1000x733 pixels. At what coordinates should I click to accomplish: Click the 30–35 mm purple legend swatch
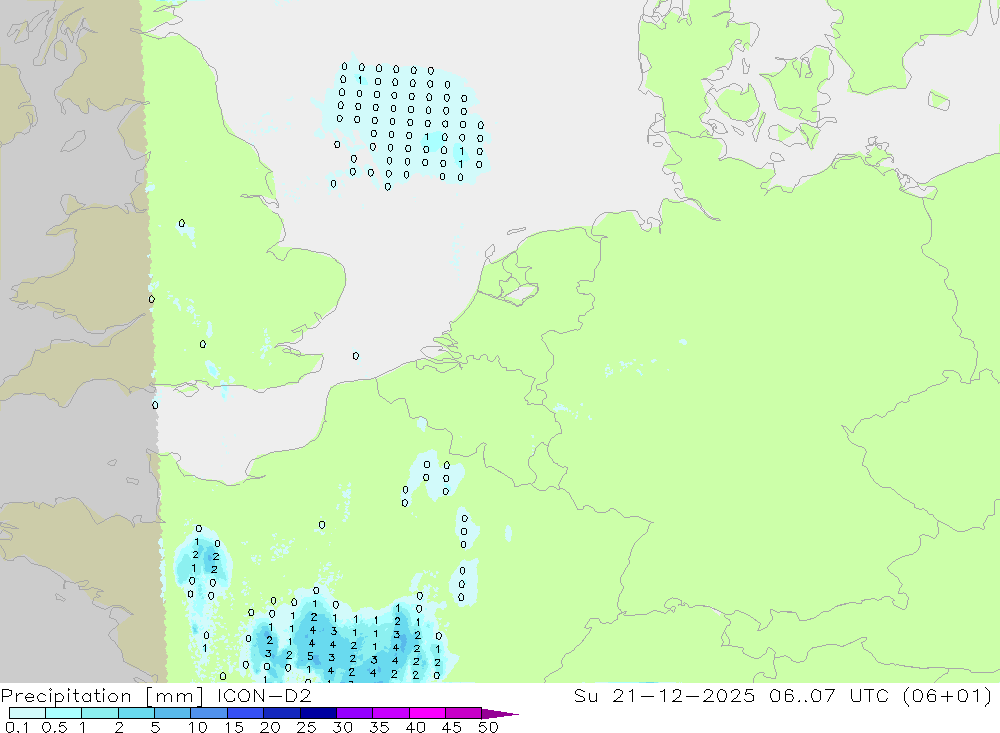(355, 713)
